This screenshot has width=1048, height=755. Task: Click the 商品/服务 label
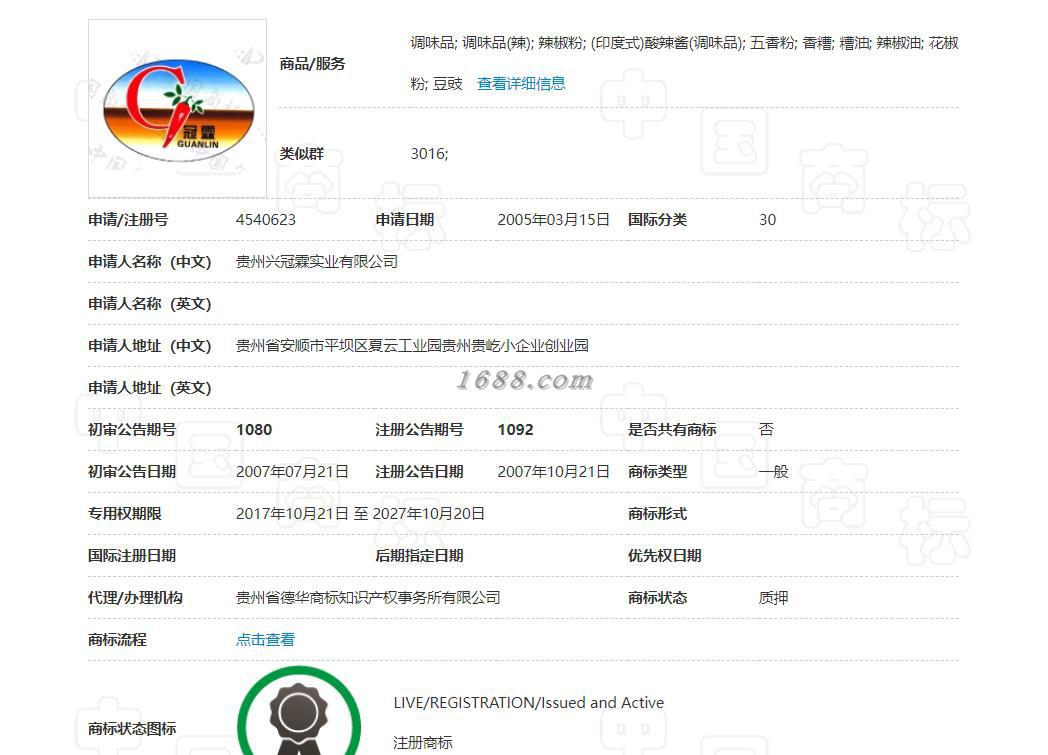coord(312,64)
